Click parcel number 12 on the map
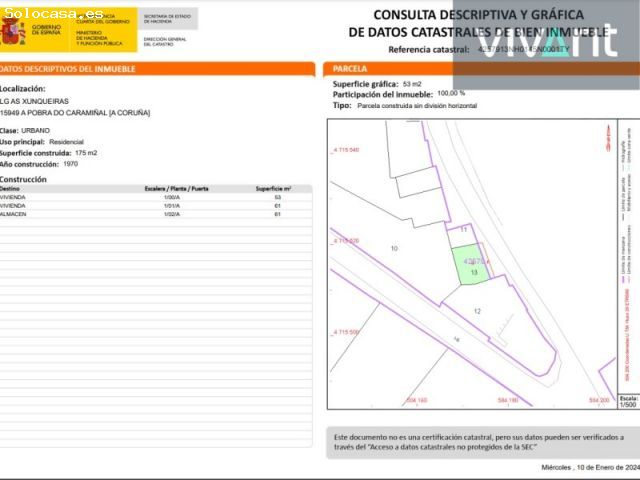Viewport: 640px width, 480px height. pos(477,311)
